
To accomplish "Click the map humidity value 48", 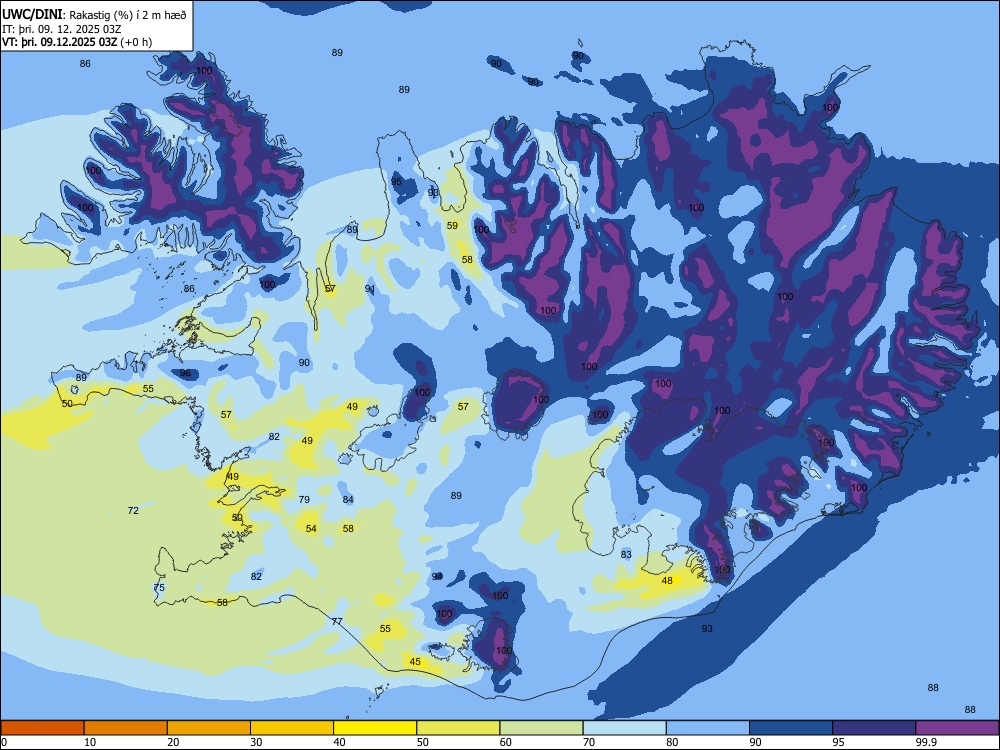I will click(667, 580).
